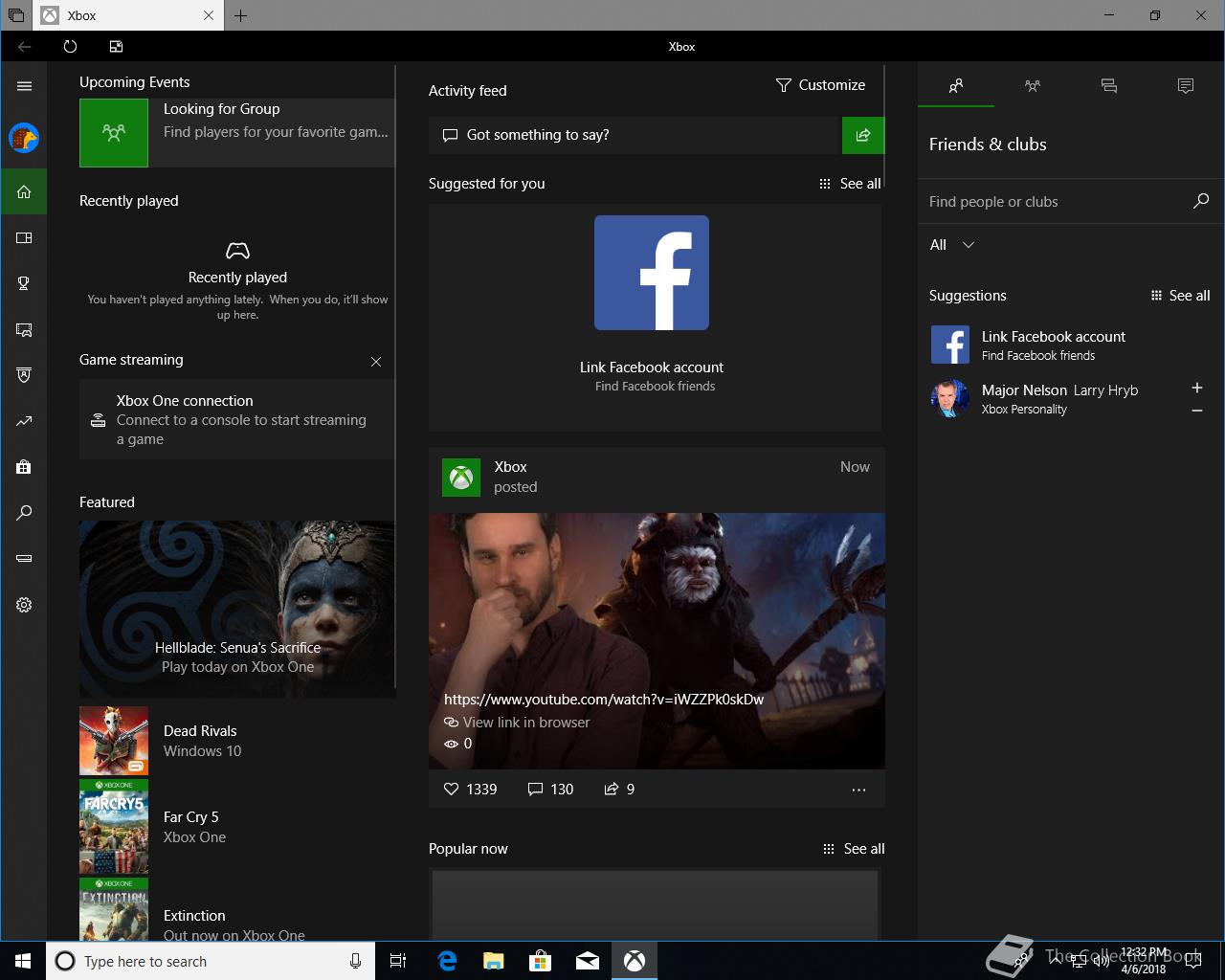The height and width of the screenshot is (980, 1225).
Task: Click View link in browser
Action: point(517,723)
